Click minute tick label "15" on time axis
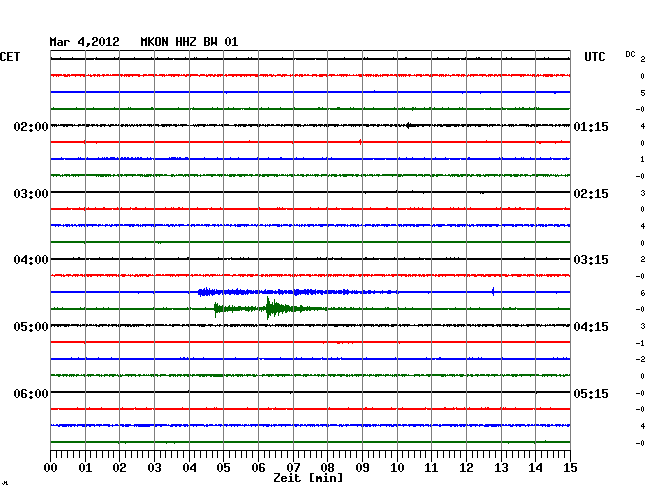The width and height of the screenshot is (650, 494). click(x=570, y=468)
